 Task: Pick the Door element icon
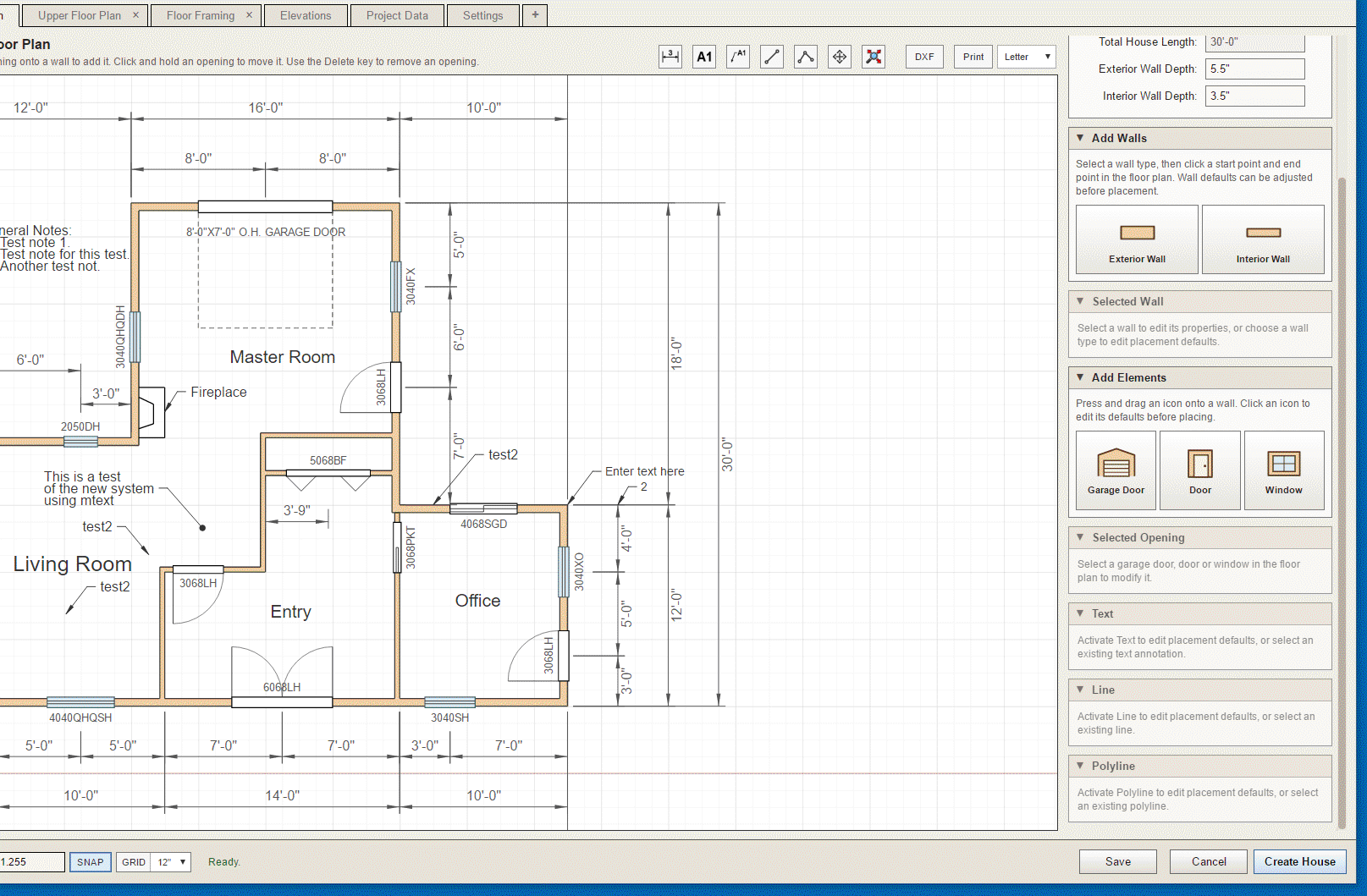click(x=1200, y=470)
